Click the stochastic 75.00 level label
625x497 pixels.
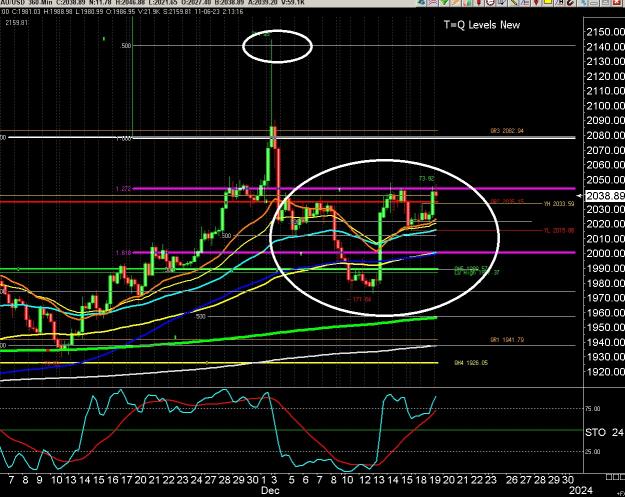click(x=592, y=409)
